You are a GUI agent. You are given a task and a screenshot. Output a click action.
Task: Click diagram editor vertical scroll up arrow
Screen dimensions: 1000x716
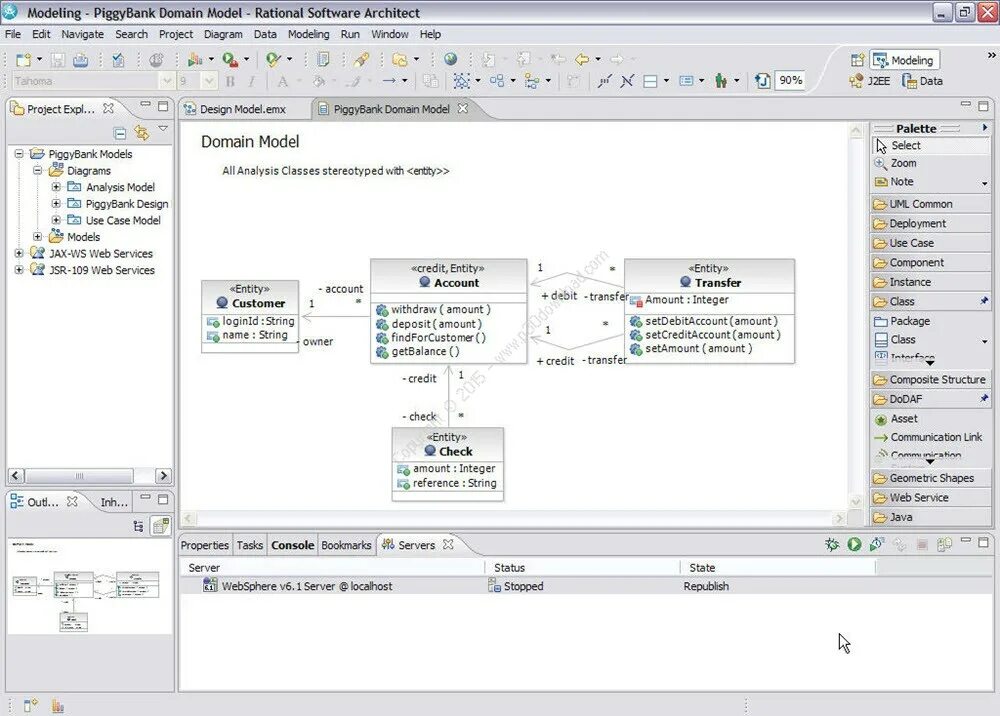855,131
